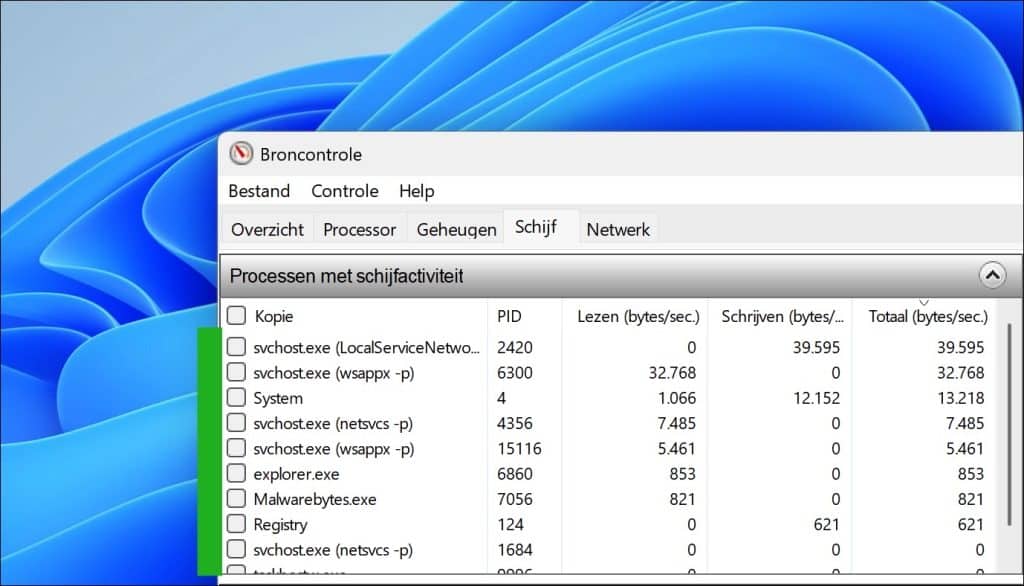Check the svchost.exe (wsappx -p) PID 6300 checkbox
Viewport: 1024px width, 586px height.
point(236,373)
